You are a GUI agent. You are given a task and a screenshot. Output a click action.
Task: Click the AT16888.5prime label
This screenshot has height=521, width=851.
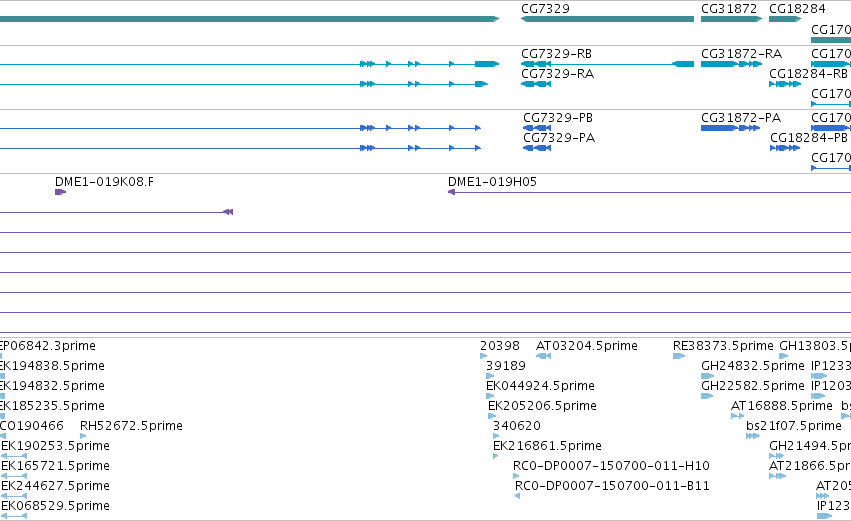[x=782, y=406]
